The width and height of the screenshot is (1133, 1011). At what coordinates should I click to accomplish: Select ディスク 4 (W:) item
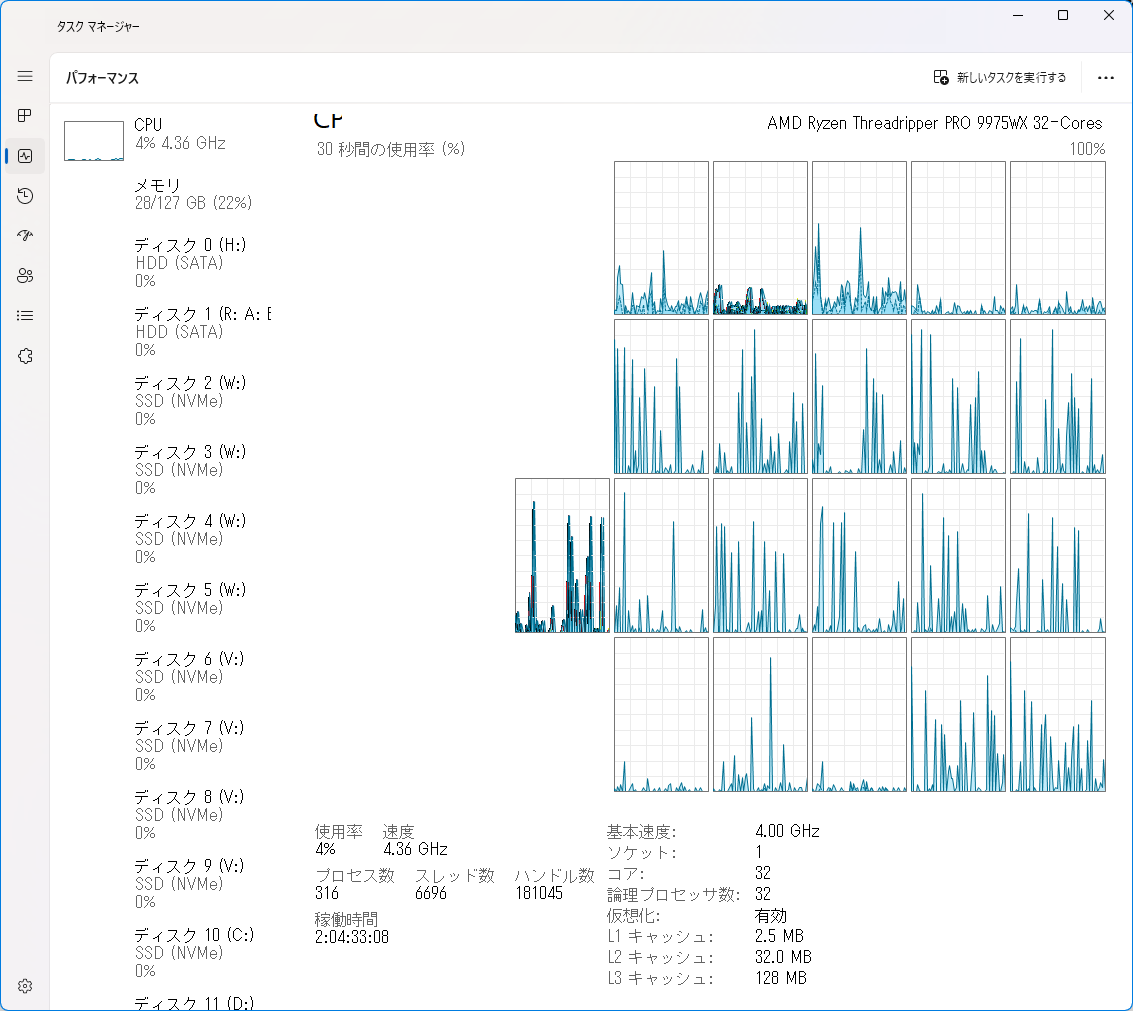point(166,539)
